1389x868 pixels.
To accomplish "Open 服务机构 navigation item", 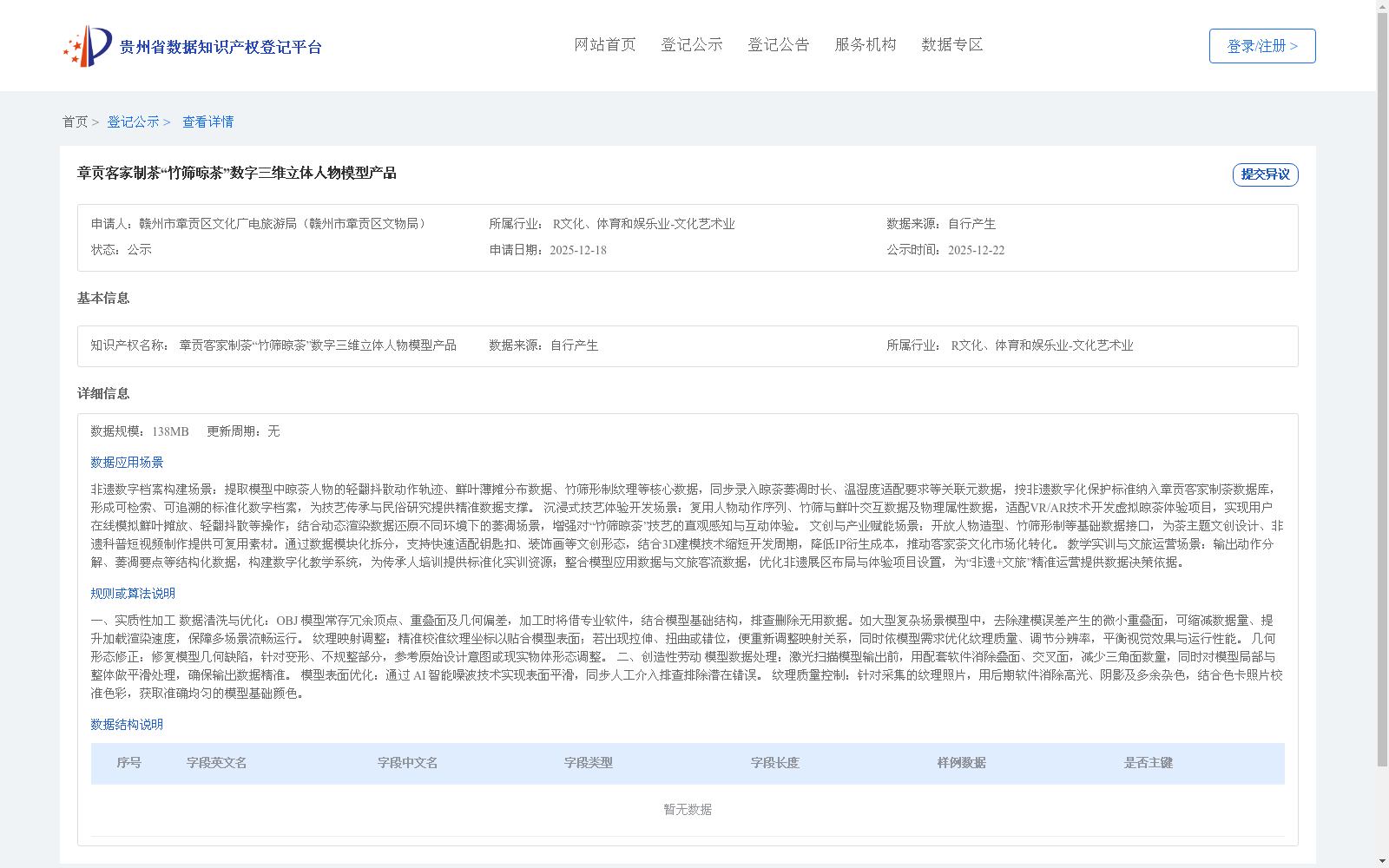I will pos(866,45).
